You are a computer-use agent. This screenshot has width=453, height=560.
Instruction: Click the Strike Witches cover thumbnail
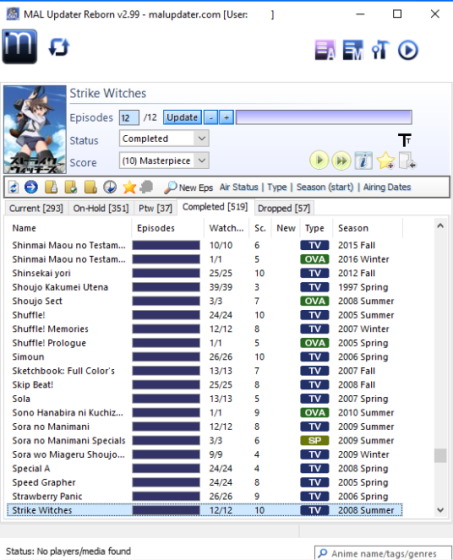point(35,129)
